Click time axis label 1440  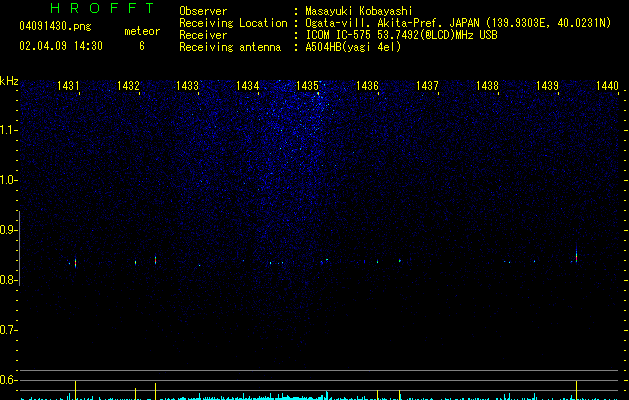(x=607, y=86)
